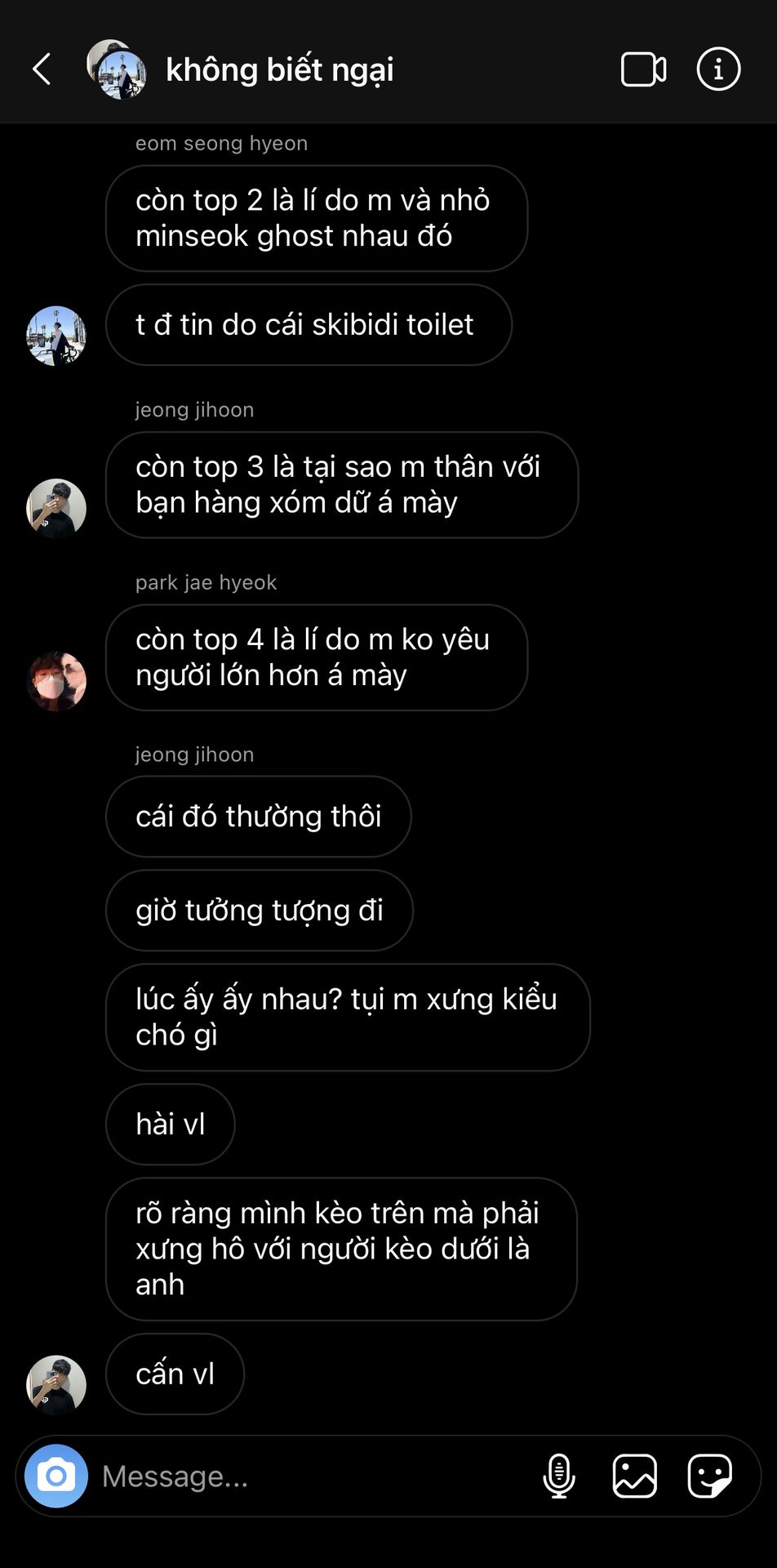Viewport: 777px width, 1568px height.
Task: Tap sender name 'eom seong hyeon'
Action: (221, 143)
